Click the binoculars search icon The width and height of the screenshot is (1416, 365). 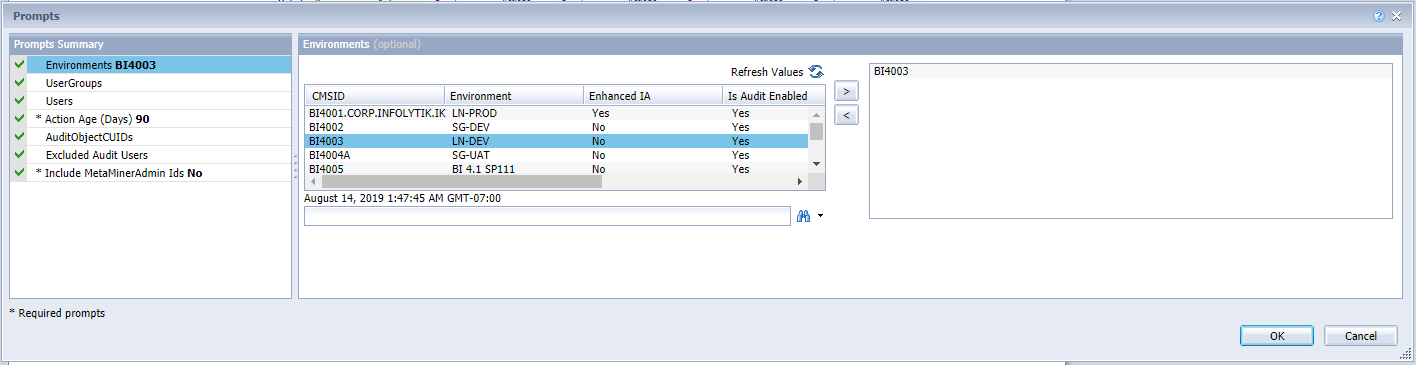(x=802, y=215)
